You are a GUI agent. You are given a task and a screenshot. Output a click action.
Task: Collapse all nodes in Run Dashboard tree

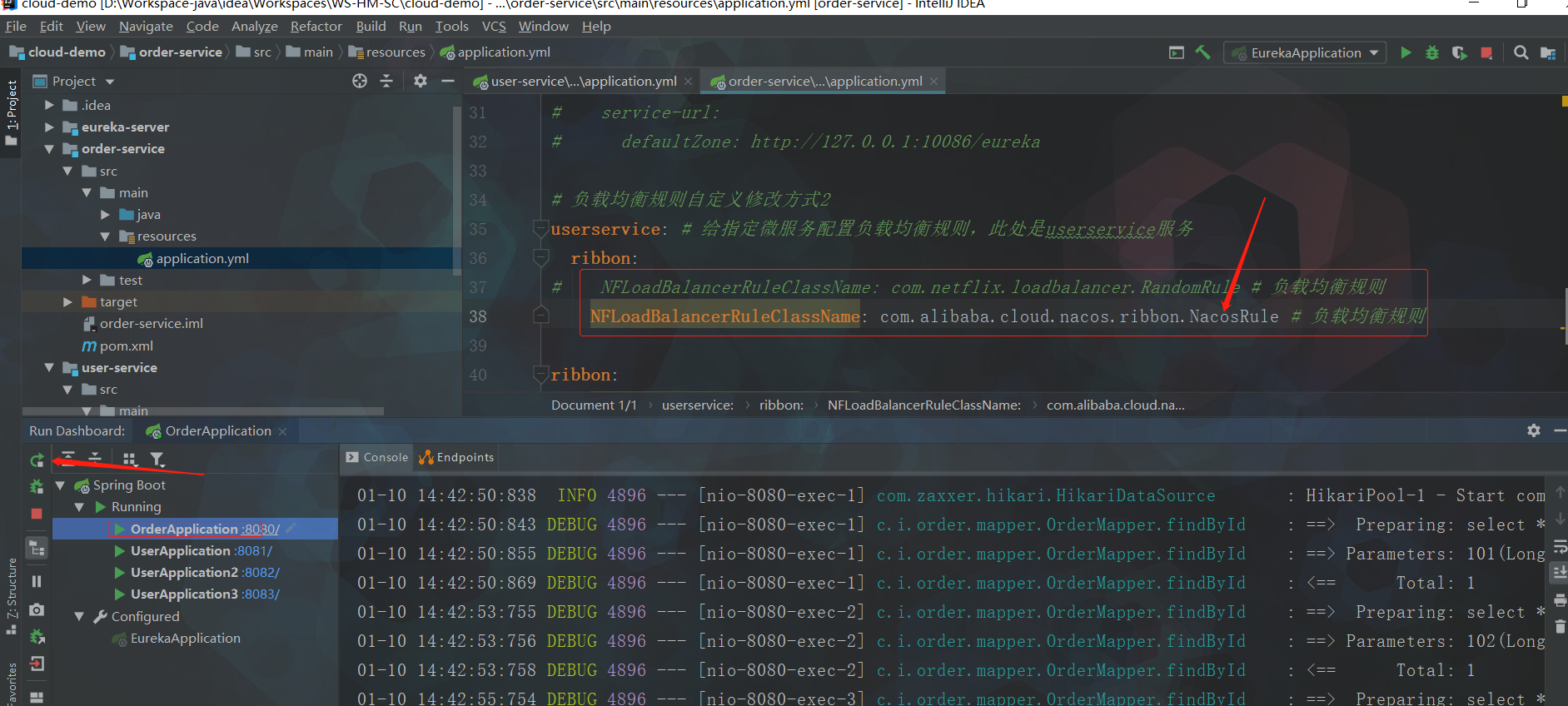pos(95,458)
